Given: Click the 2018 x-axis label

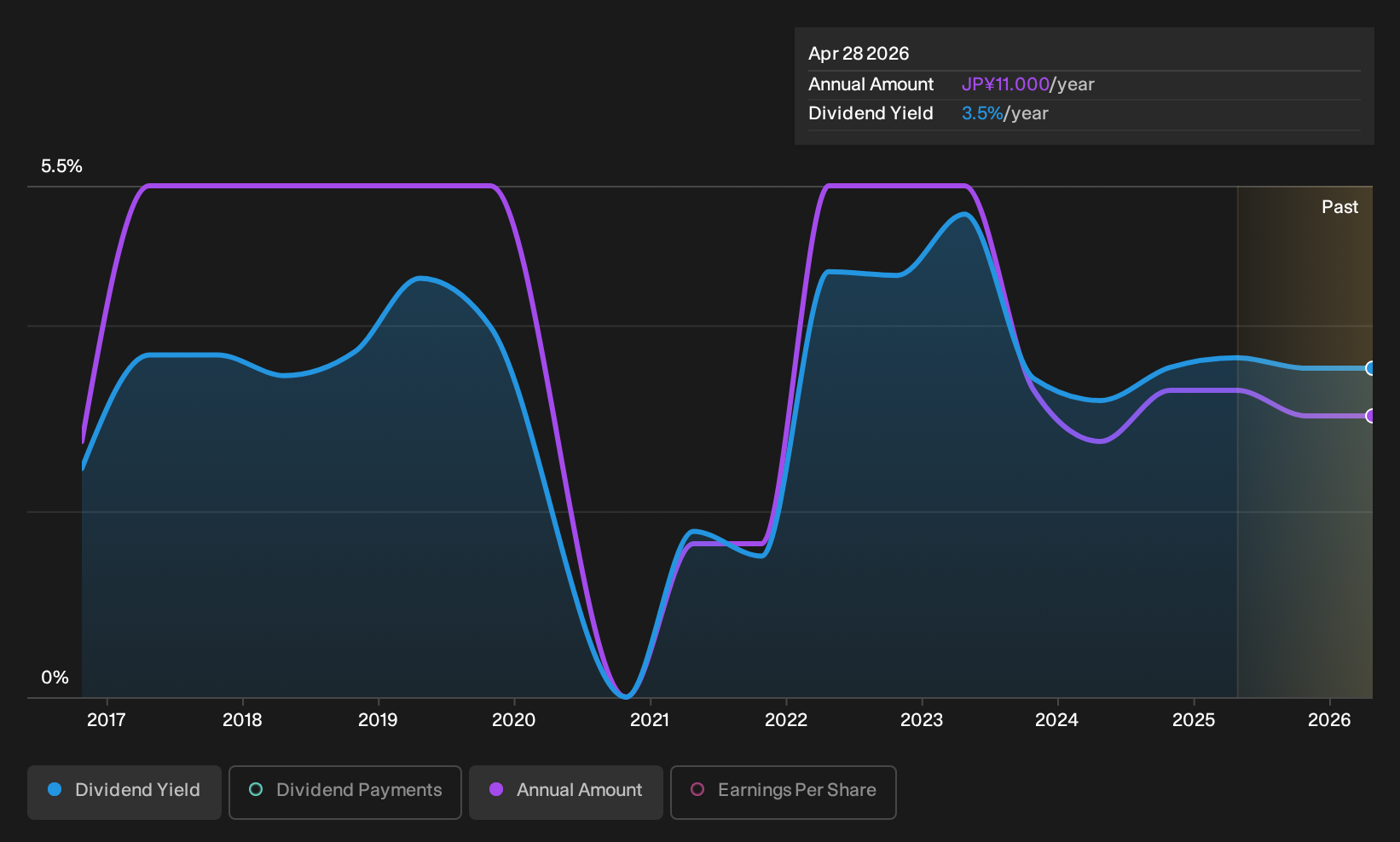Looking at the screenshot, I should (242, 720).
